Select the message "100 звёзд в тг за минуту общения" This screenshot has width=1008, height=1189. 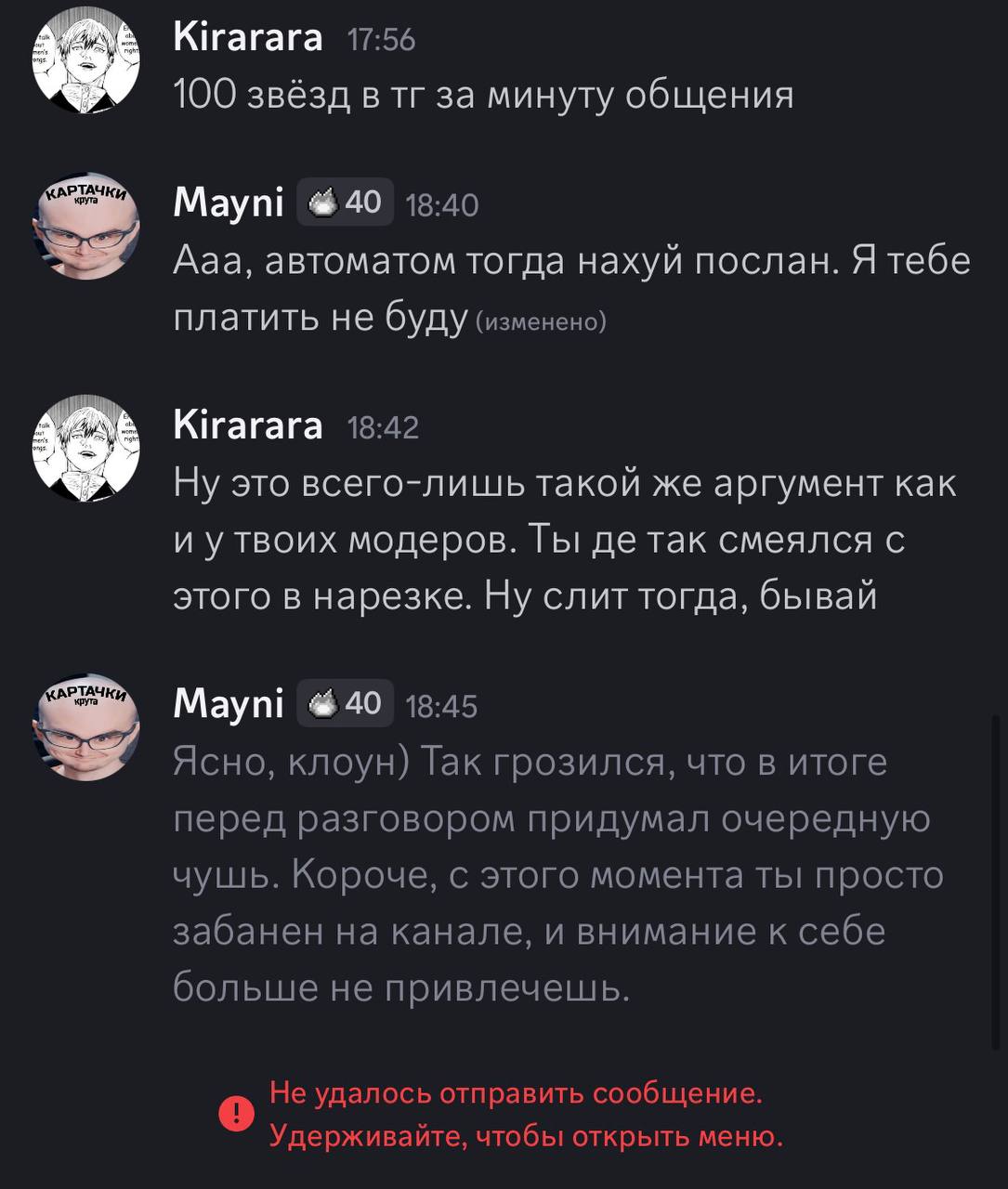tap(483, 95)
